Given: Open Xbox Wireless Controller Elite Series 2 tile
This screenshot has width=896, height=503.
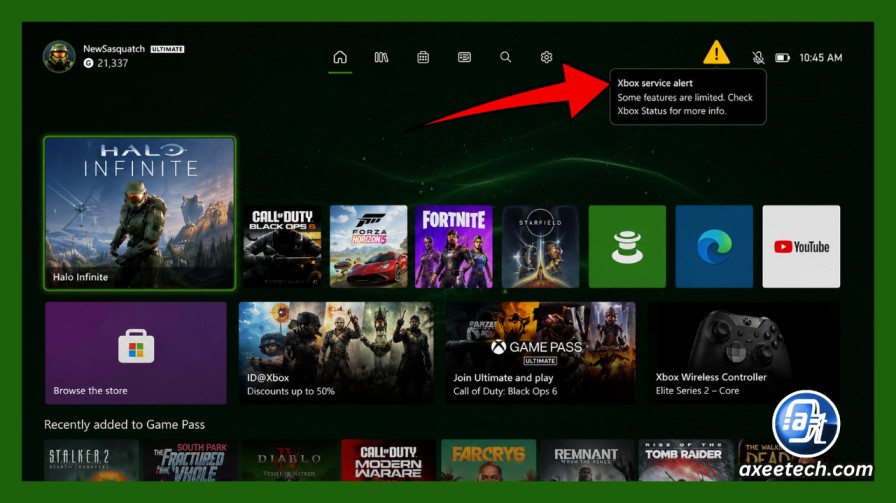Looking at the screenshot, I should tap(744, 353).
